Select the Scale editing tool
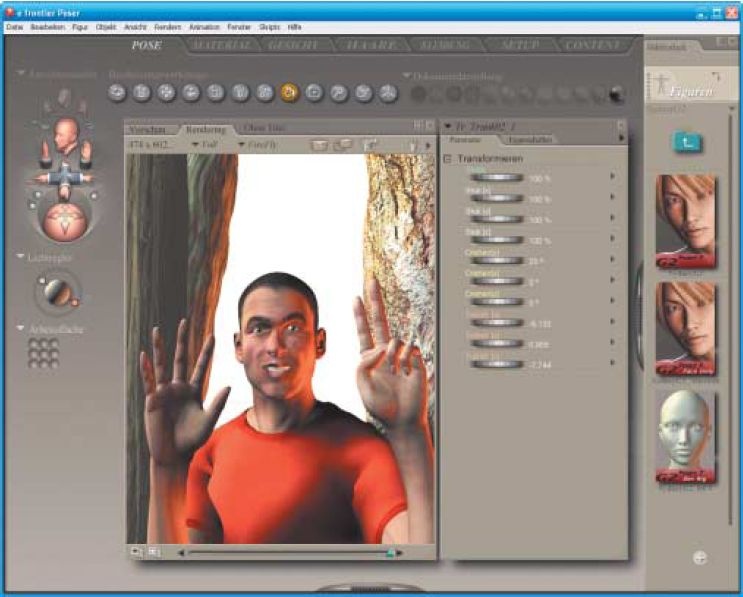The width and height of the screenshot is (743, 597). (216, 93)
